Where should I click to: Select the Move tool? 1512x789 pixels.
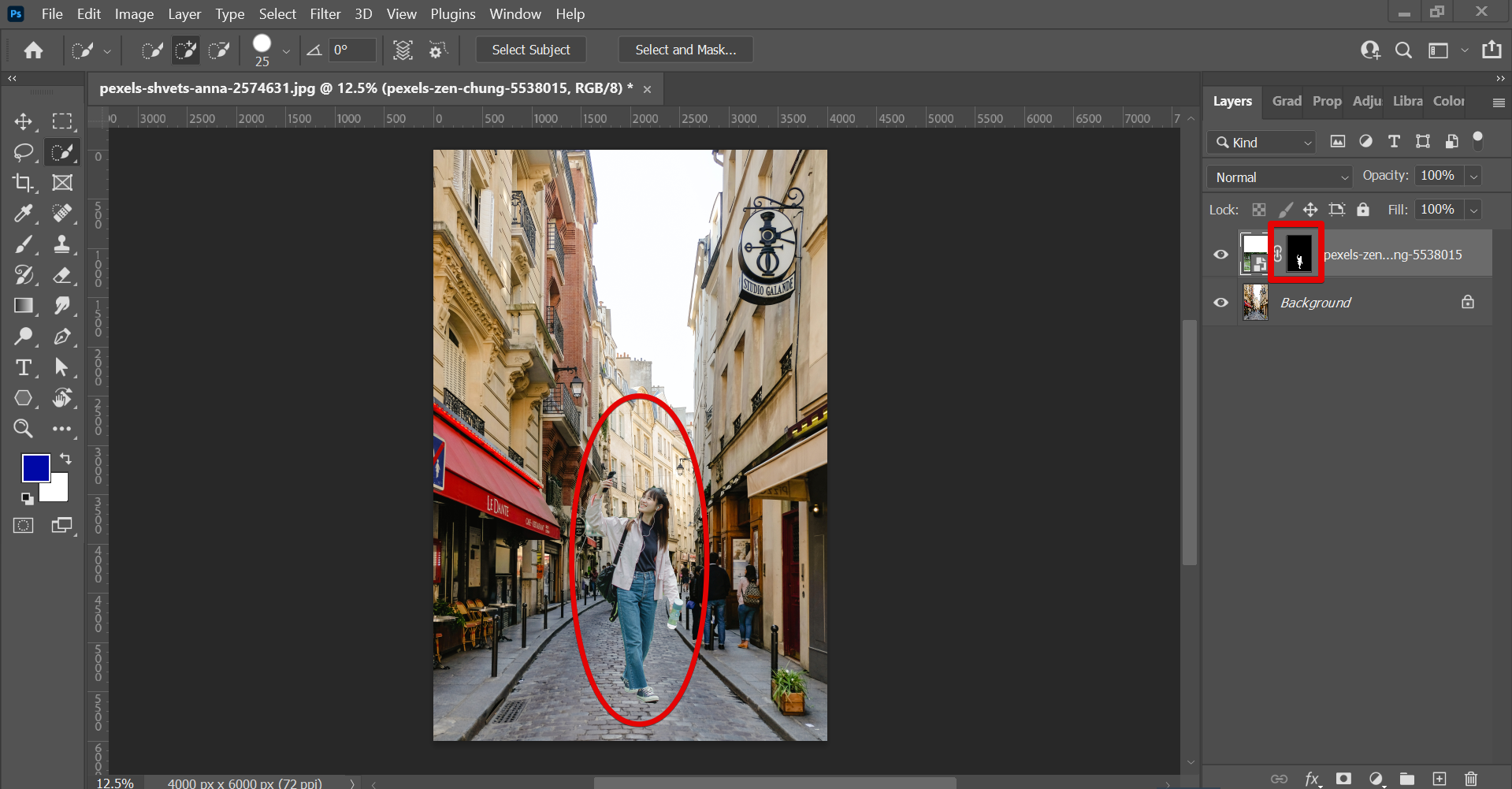(x=23, y=121)
